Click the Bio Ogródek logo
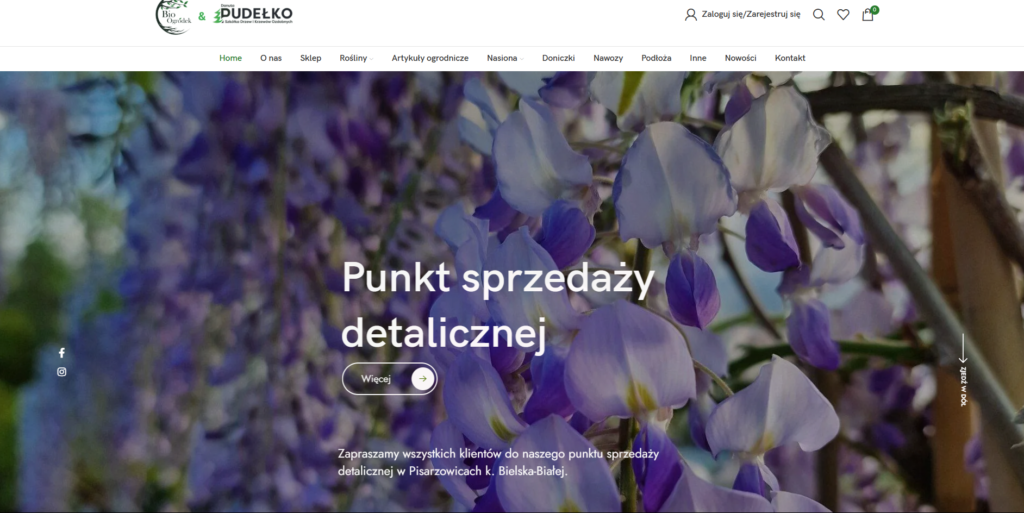The height and width of the screenshot is (513, 1024). click(173, 16)
